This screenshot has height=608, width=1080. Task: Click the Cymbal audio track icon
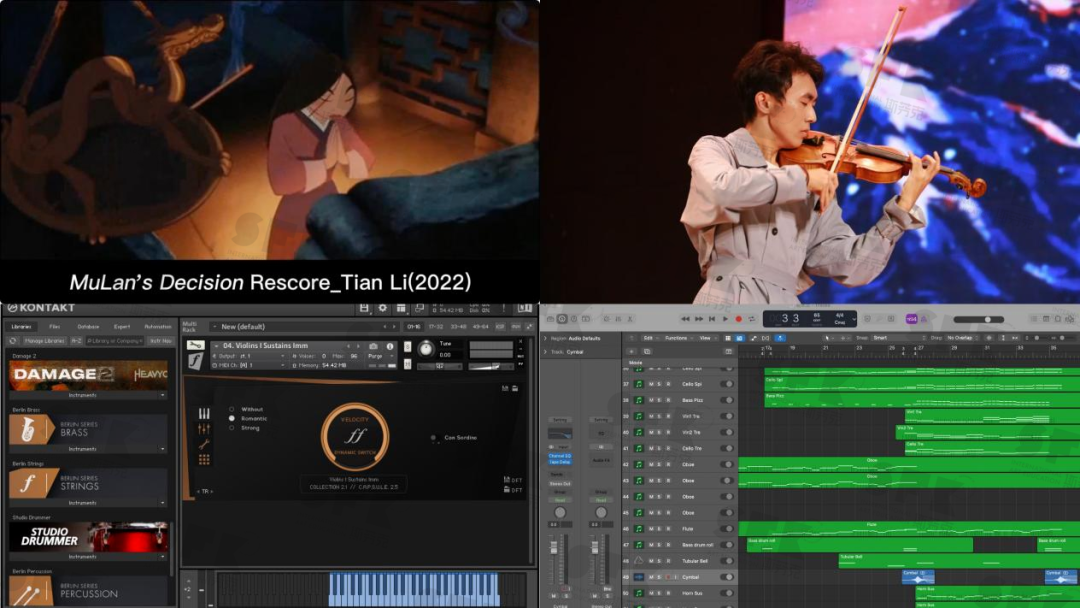click(x=638, y=577)
